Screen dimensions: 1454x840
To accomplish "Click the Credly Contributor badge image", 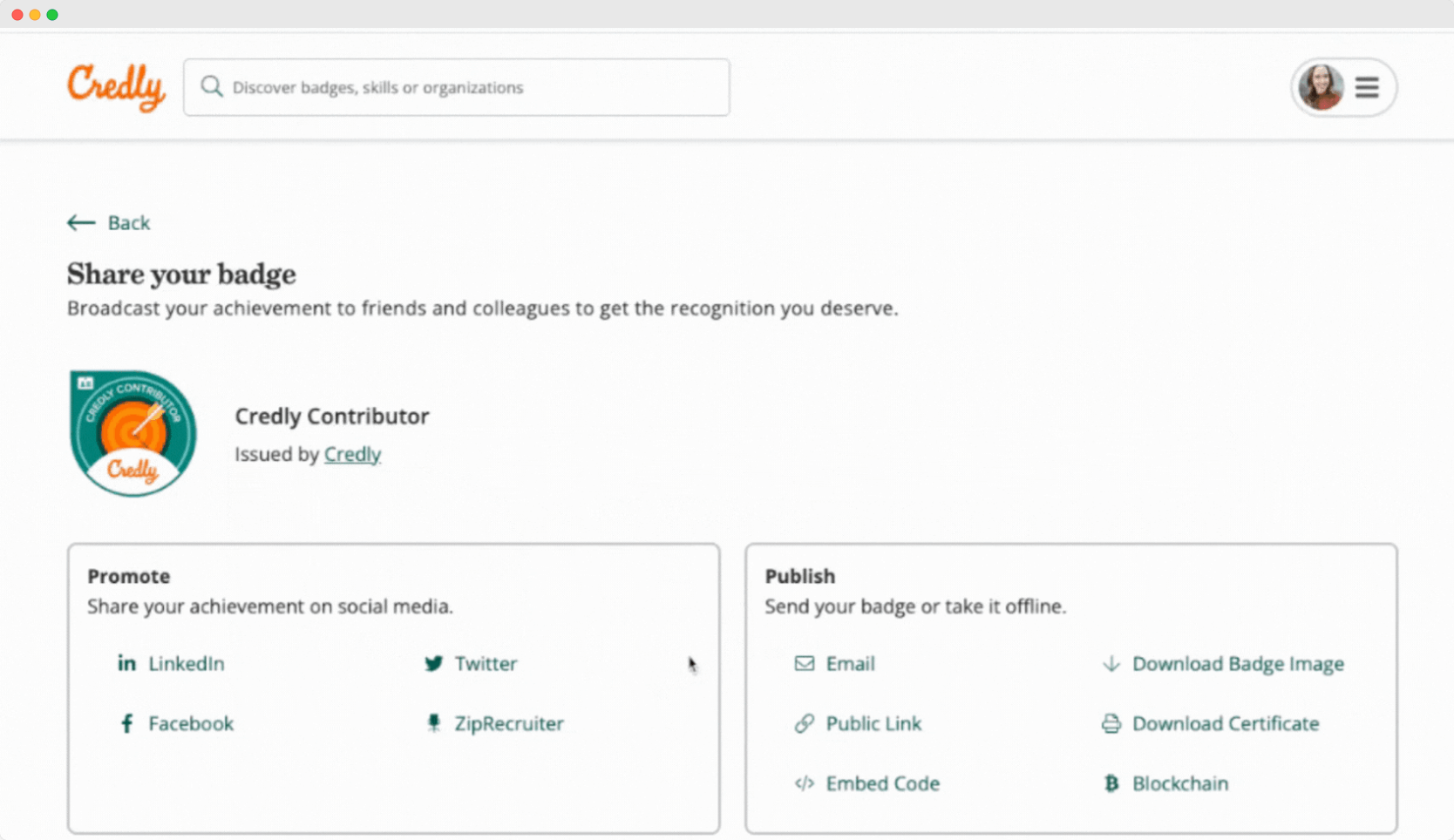I will click(132, 433).
